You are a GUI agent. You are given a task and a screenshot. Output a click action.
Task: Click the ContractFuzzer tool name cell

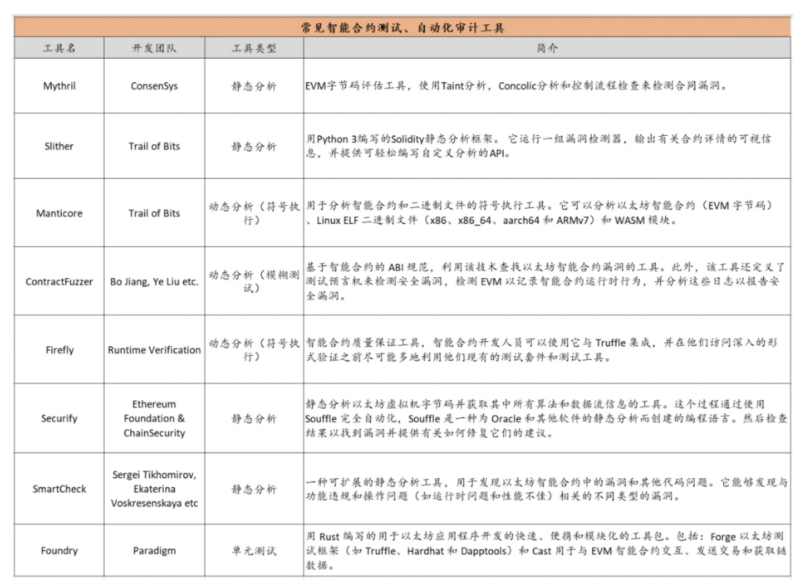click(x=59, y=282)
